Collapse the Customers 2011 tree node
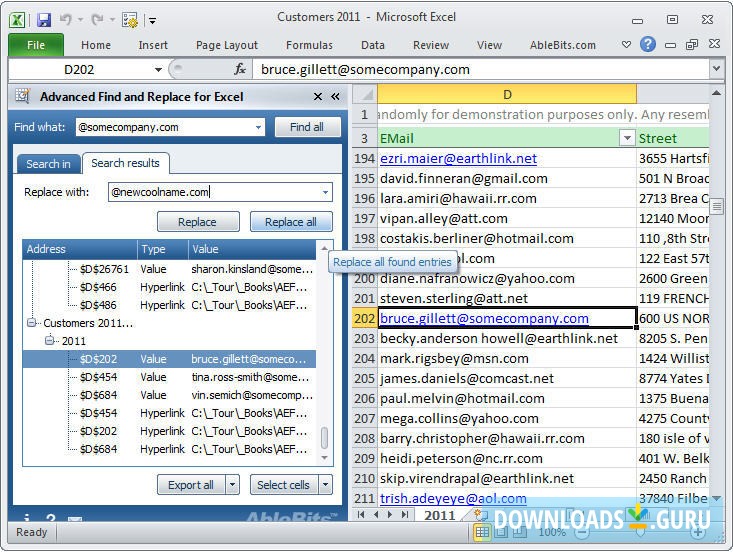The image size is (733, 552). (x=32, y=323)
